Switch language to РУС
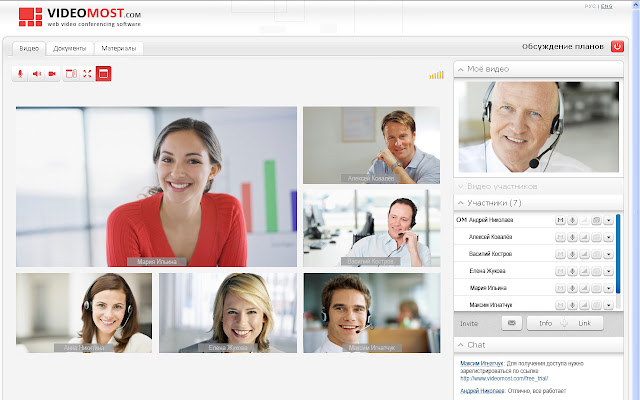The image size is (640, 400). click(590, 6)
